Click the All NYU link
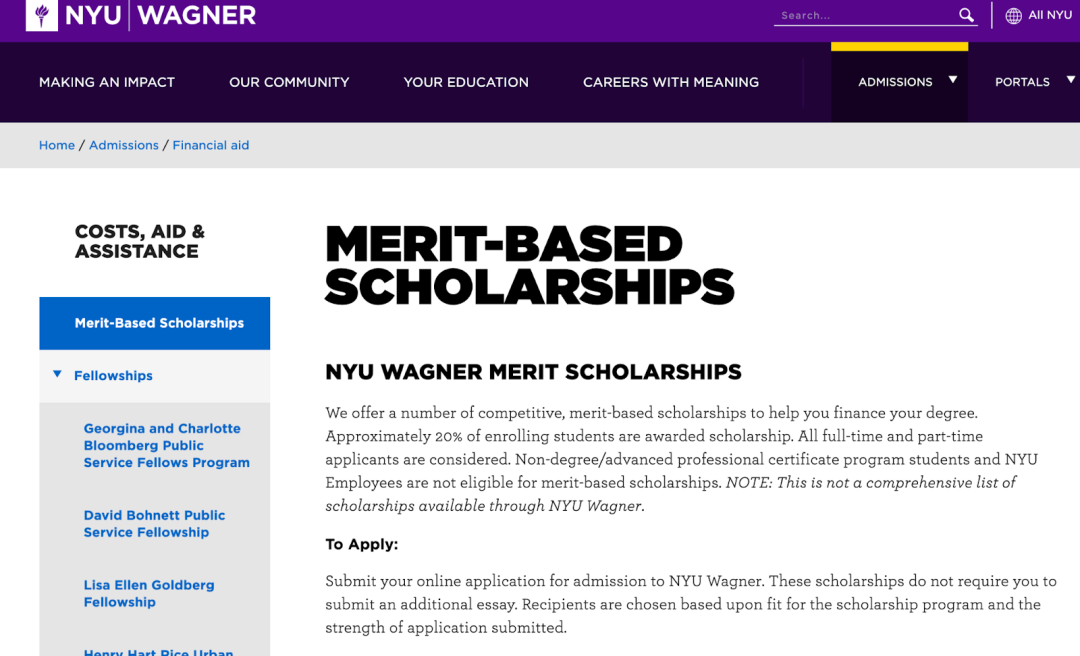The height and width of the screenshot is (656, 1080). click(x=1050, y=15)
